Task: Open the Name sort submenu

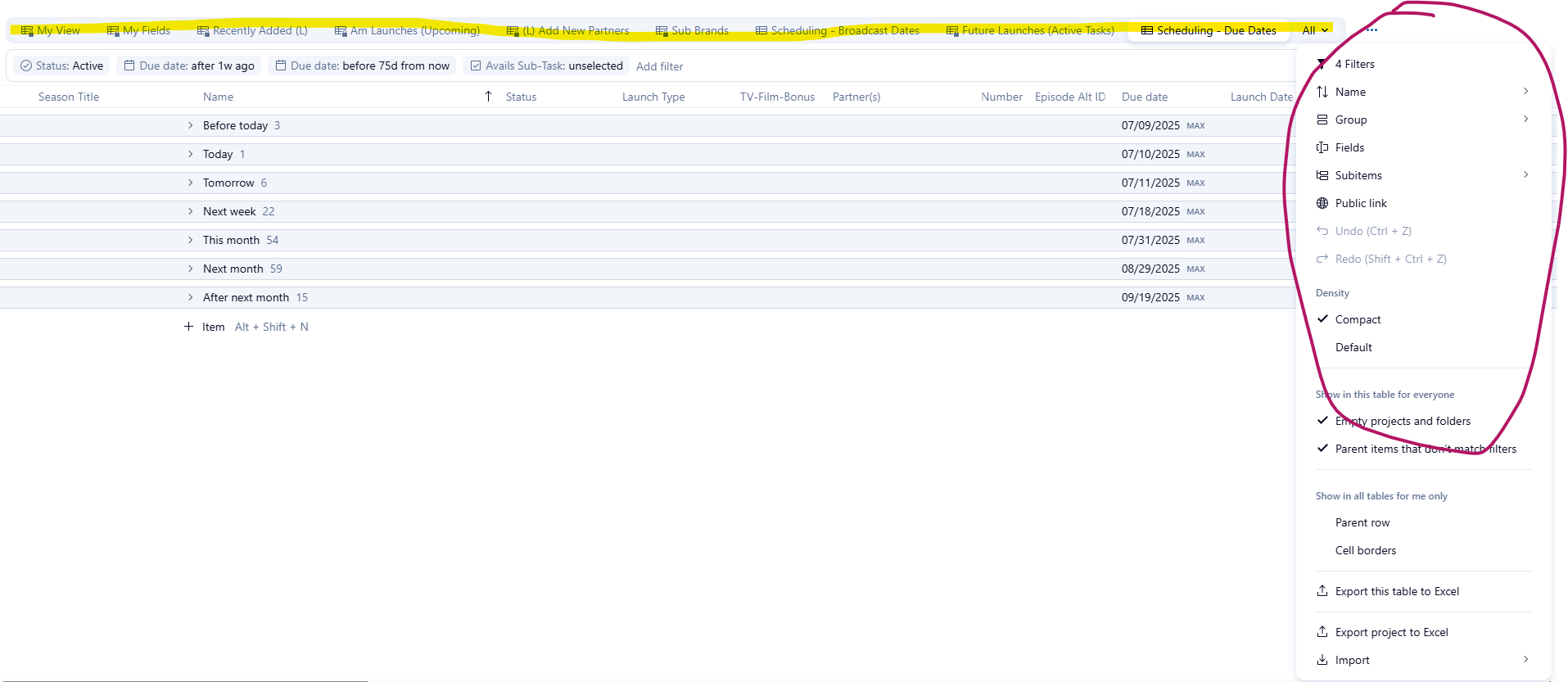Action: click(1423, 92)
